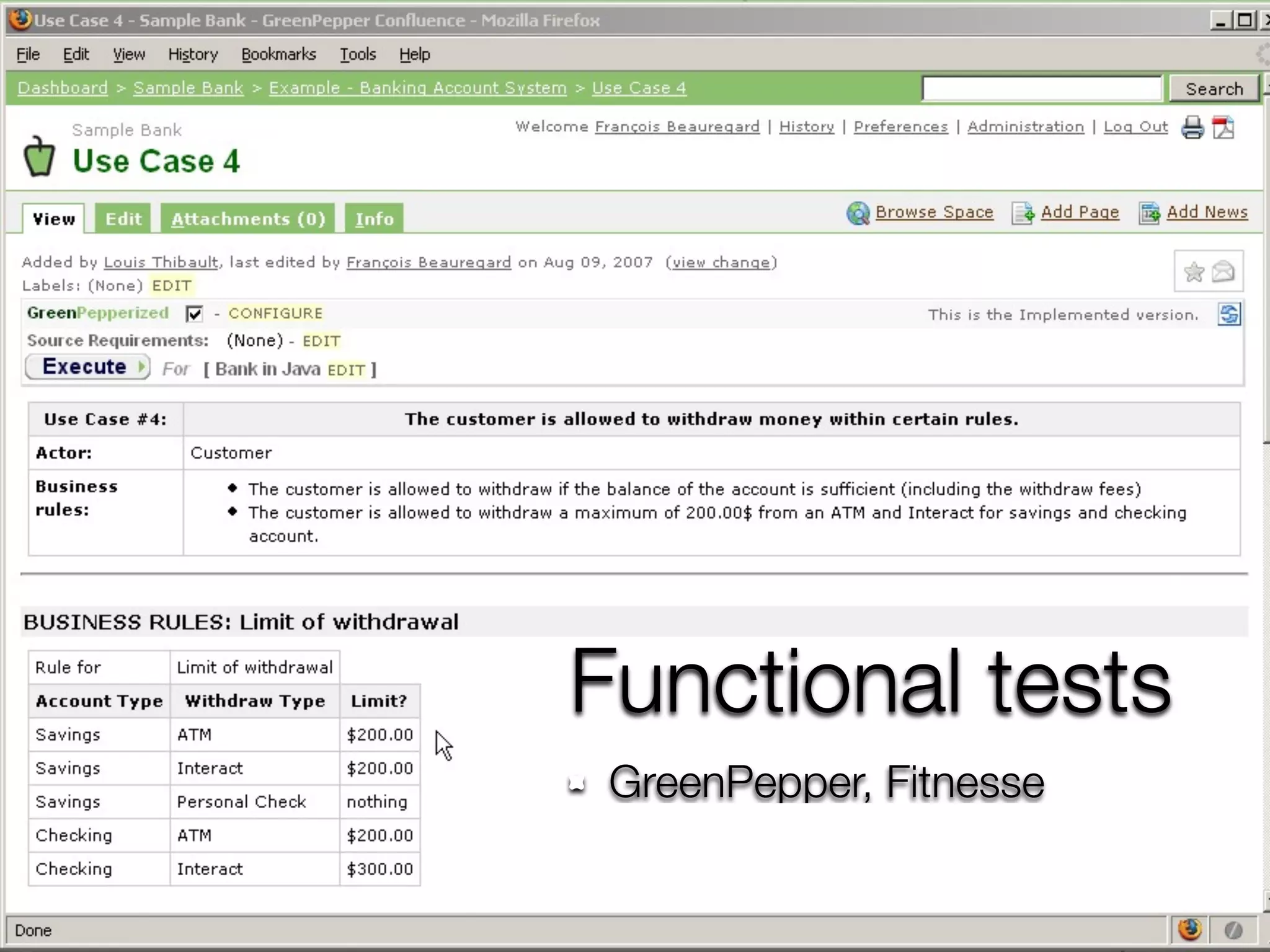Open Louis Thibault author link
Viewport: 1270px width, 952px height.
[161, 262]
